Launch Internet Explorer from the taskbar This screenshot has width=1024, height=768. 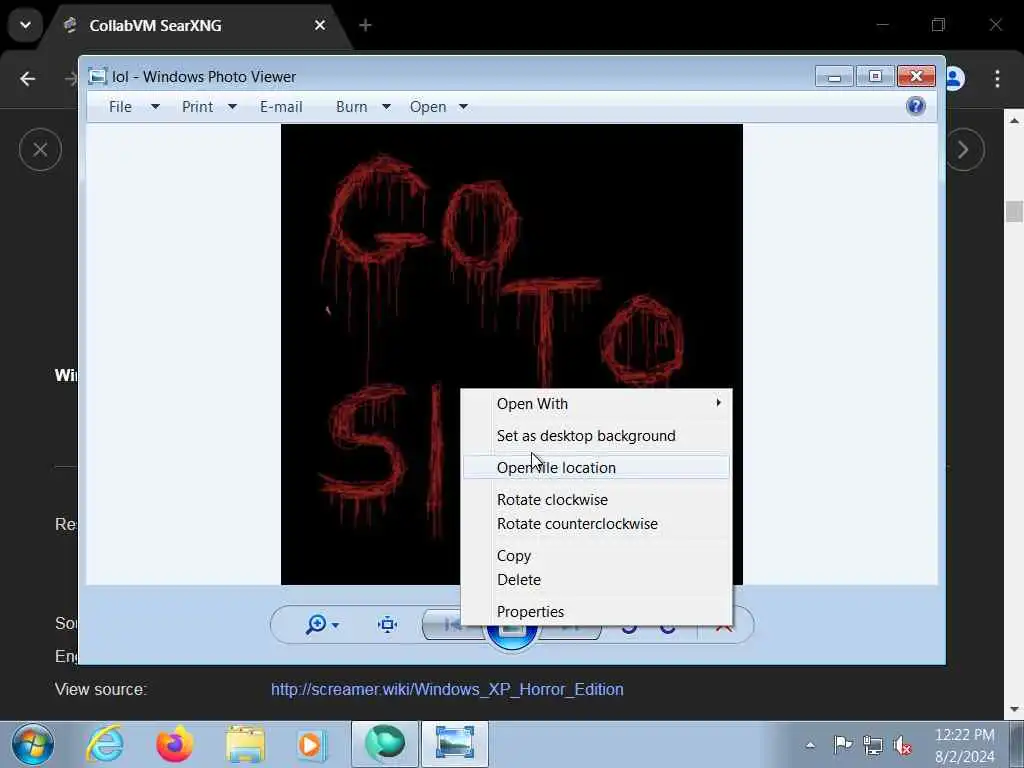[x=105, y=744]
